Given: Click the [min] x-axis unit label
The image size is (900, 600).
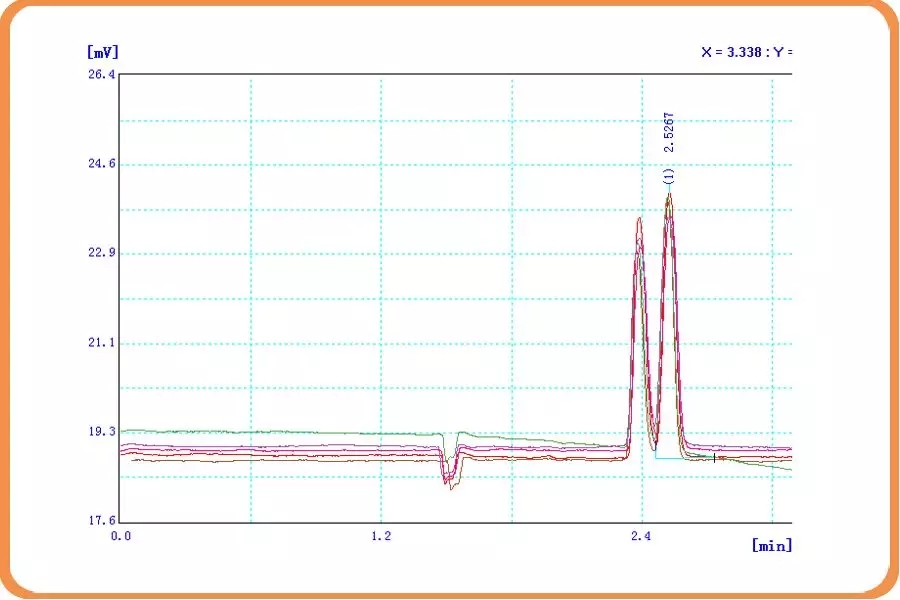Looking at the screenshot, I should click(771, 545).
